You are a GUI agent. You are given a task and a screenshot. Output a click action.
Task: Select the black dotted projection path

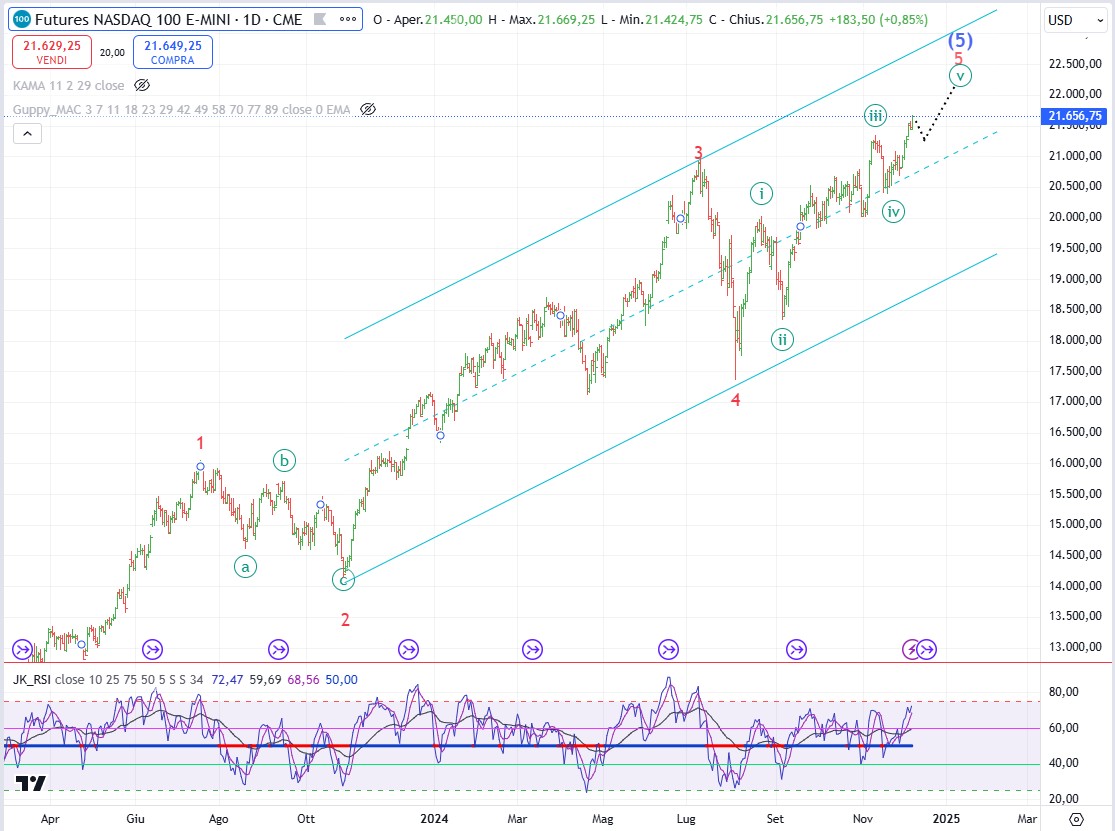click(x=934, y=112)
